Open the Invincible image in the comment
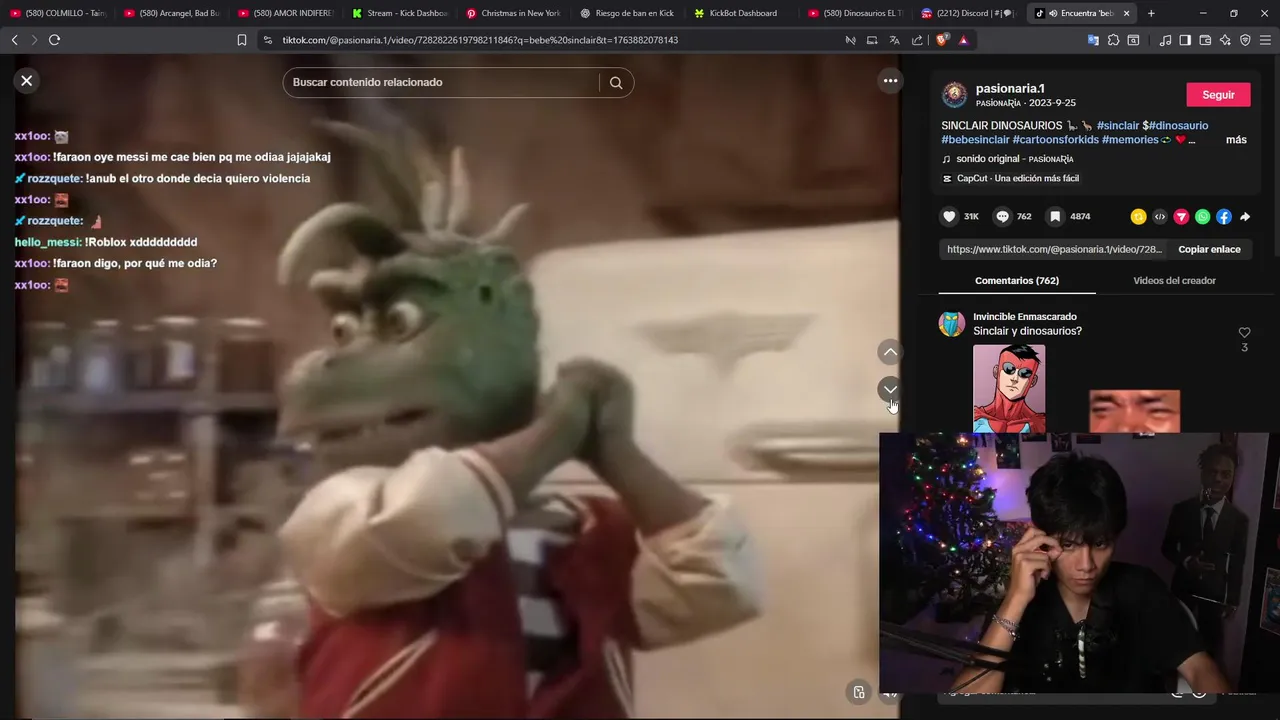This screenshot has height=720, width=1280. [x=1009, y=389]
